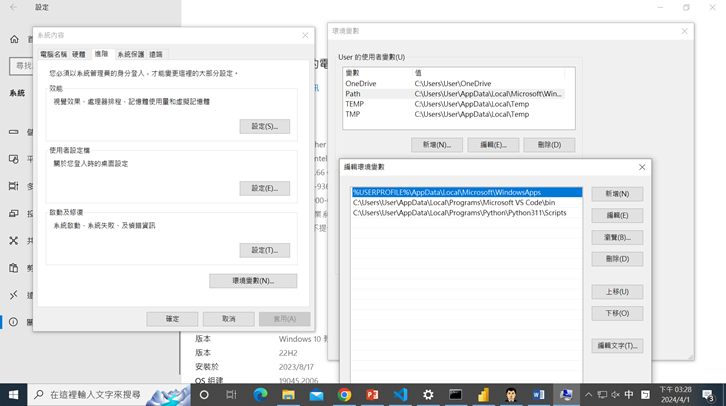Viewport: 726px width, 406px height.
Task: Switch to the 硬體 tab
Action: [78, 54]
